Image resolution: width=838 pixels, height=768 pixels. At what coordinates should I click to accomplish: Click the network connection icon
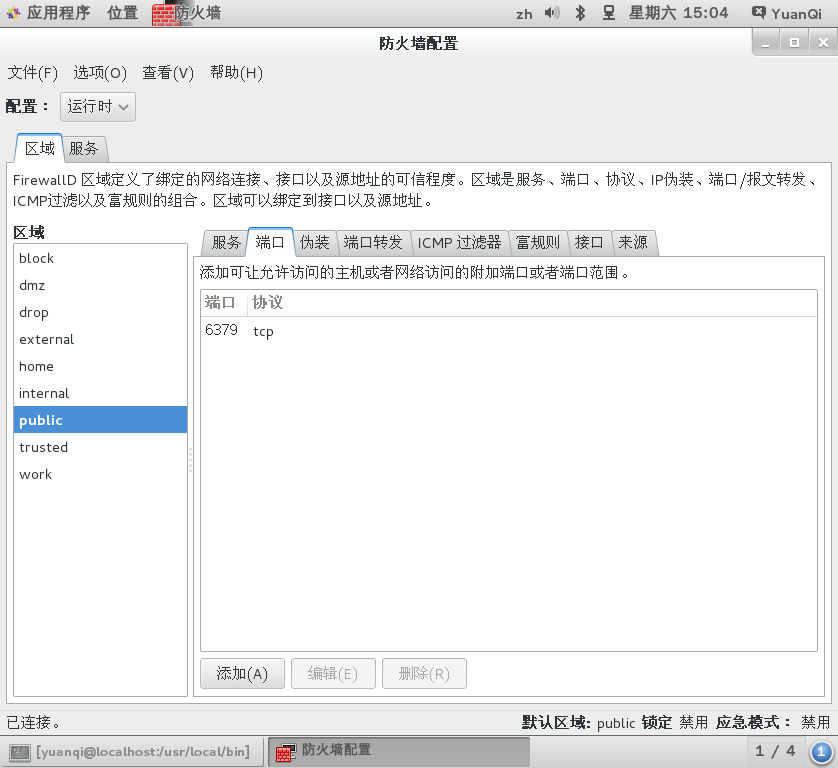click(609, 13)
